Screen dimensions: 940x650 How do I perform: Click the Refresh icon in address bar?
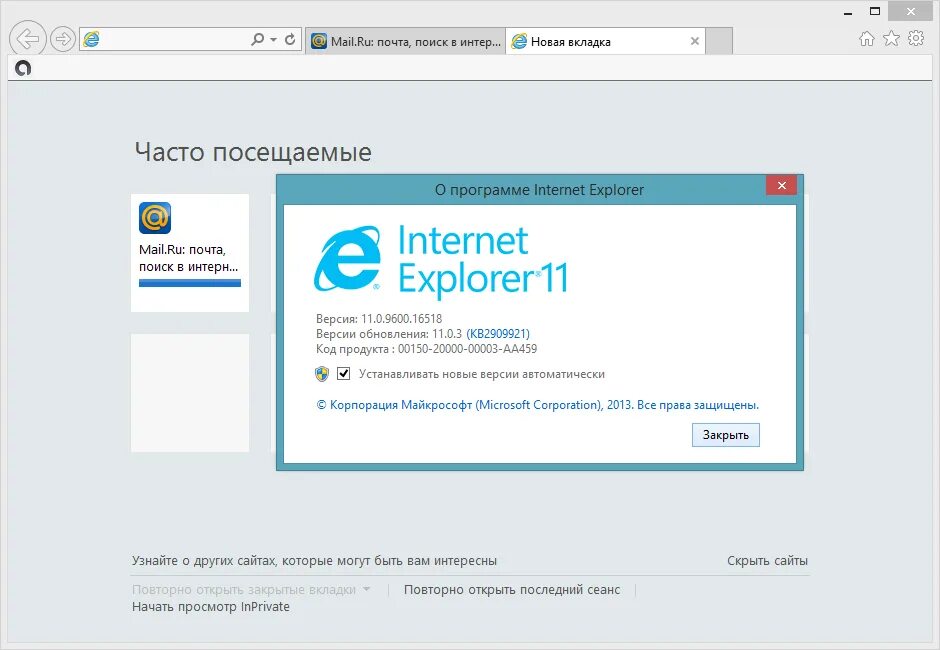coord(290,40)
